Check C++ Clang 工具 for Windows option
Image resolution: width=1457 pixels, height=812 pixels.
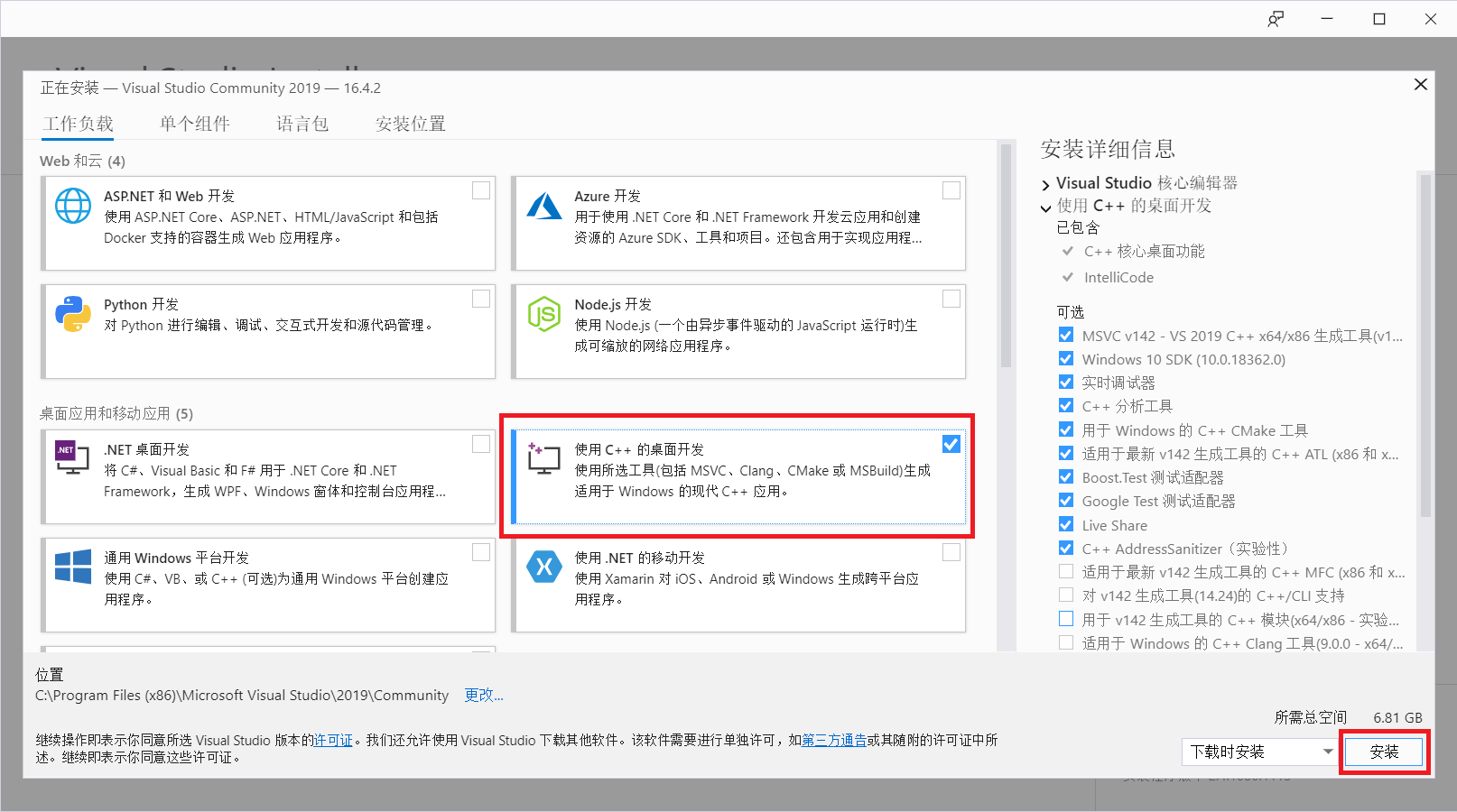1066,642
